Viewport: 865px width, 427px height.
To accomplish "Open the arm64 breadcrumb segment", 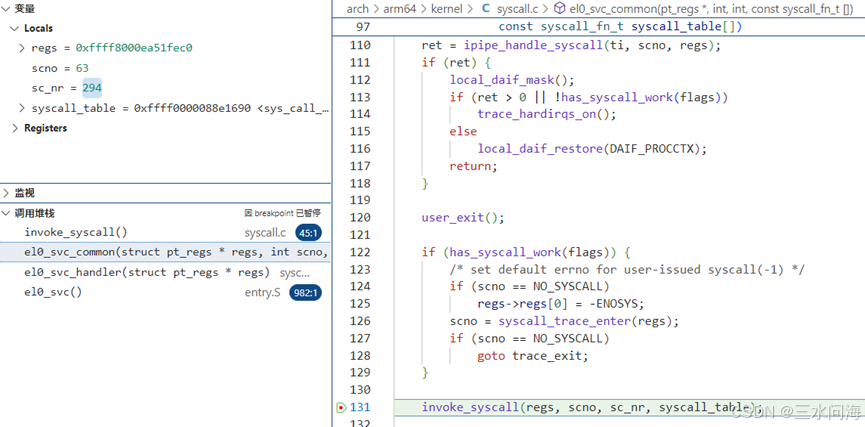I will point(399,8).
